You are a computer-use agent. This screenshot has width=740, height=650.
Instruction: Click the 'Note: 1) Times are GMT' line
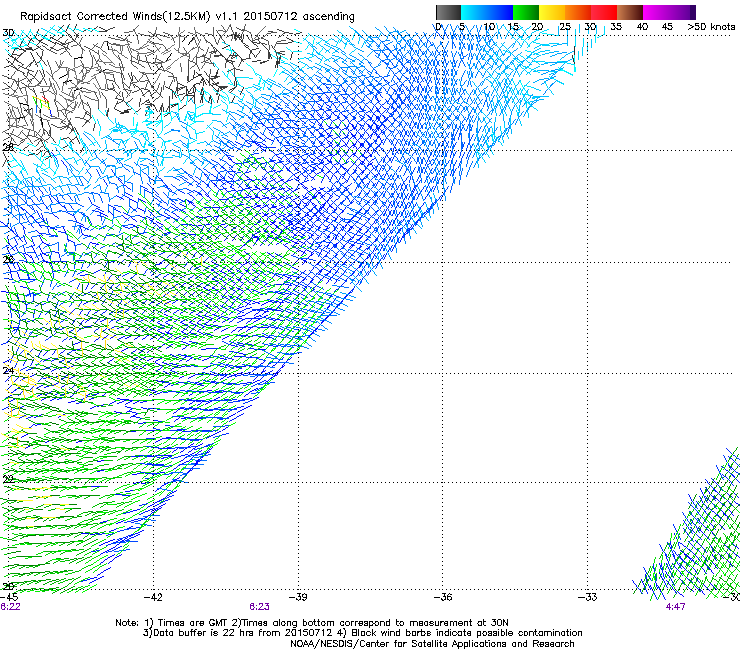click(x=312, y=623)
